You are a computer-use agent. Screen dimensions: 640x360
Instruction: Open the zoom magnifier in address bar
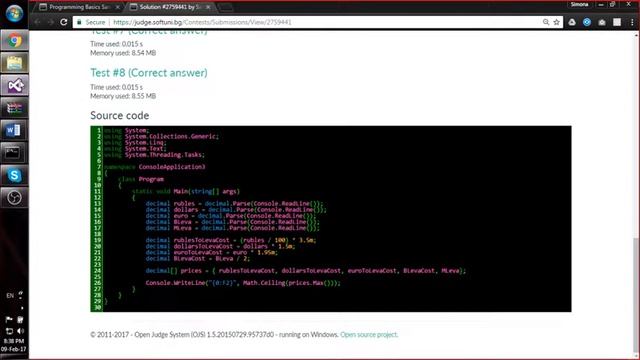546,22
